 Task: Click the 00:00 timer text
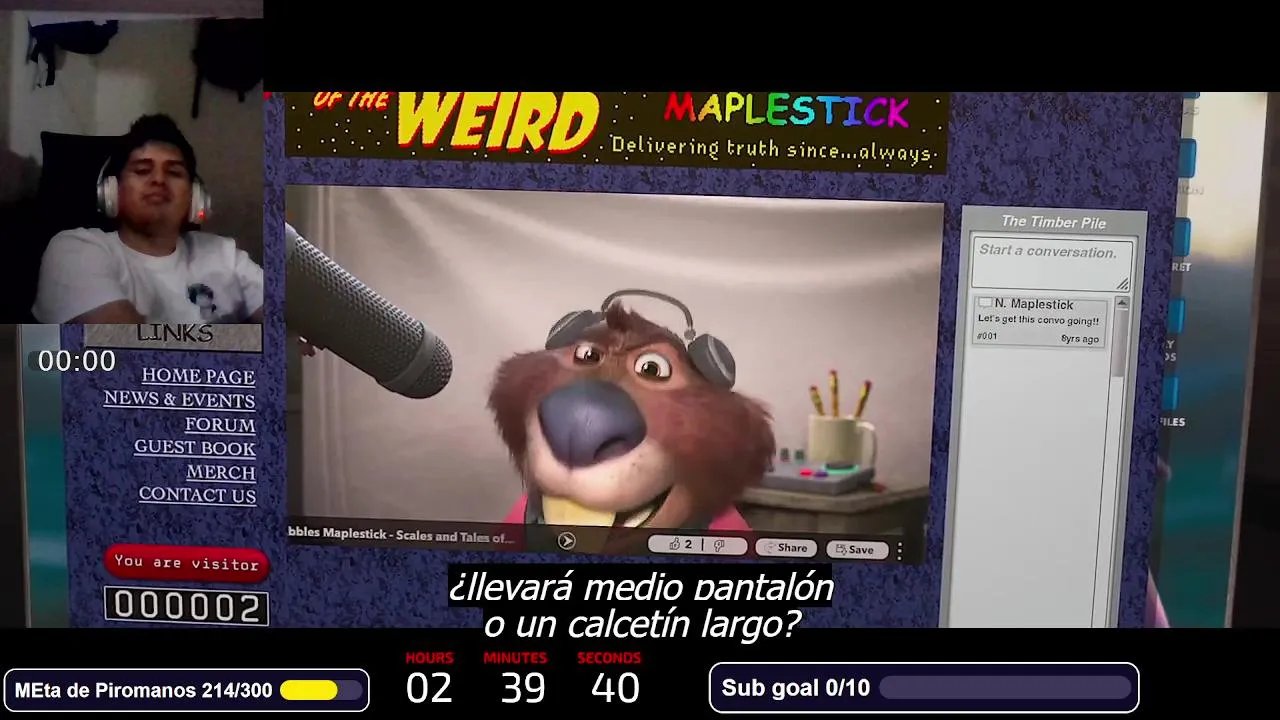[x=77, y=361]
